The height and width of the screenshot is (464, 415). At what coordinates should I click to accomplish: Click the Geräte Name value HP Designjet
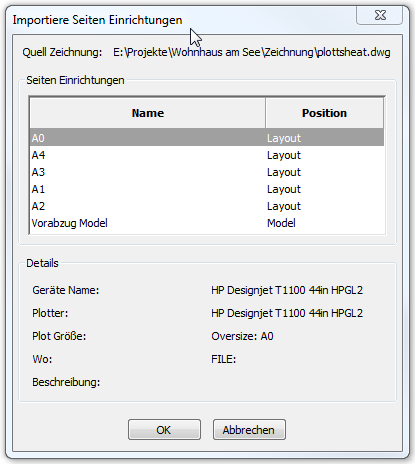coord(287,290)
